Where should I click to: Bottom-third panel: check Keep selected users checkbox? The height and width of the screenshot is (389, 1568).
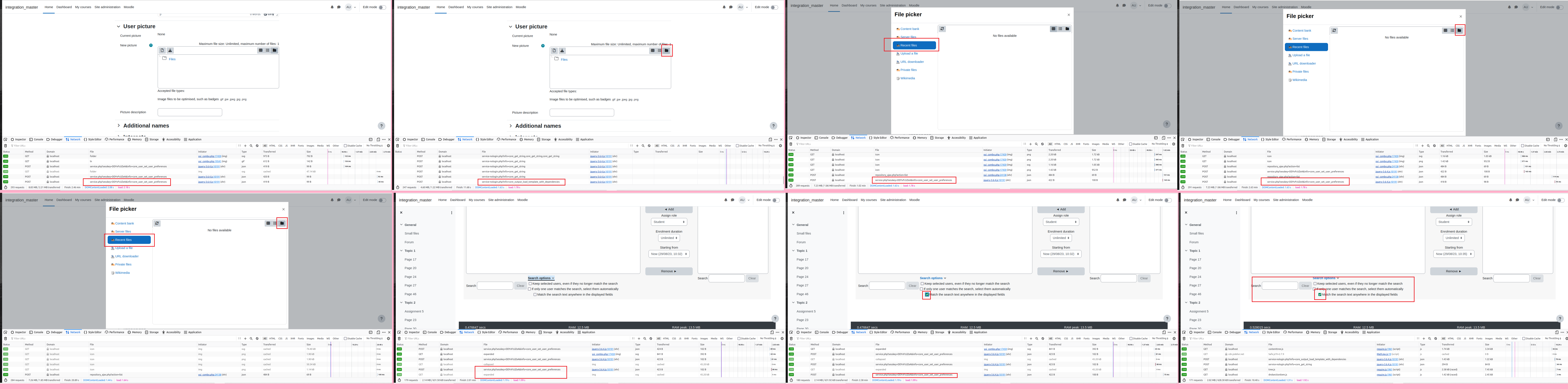(922, 284)
